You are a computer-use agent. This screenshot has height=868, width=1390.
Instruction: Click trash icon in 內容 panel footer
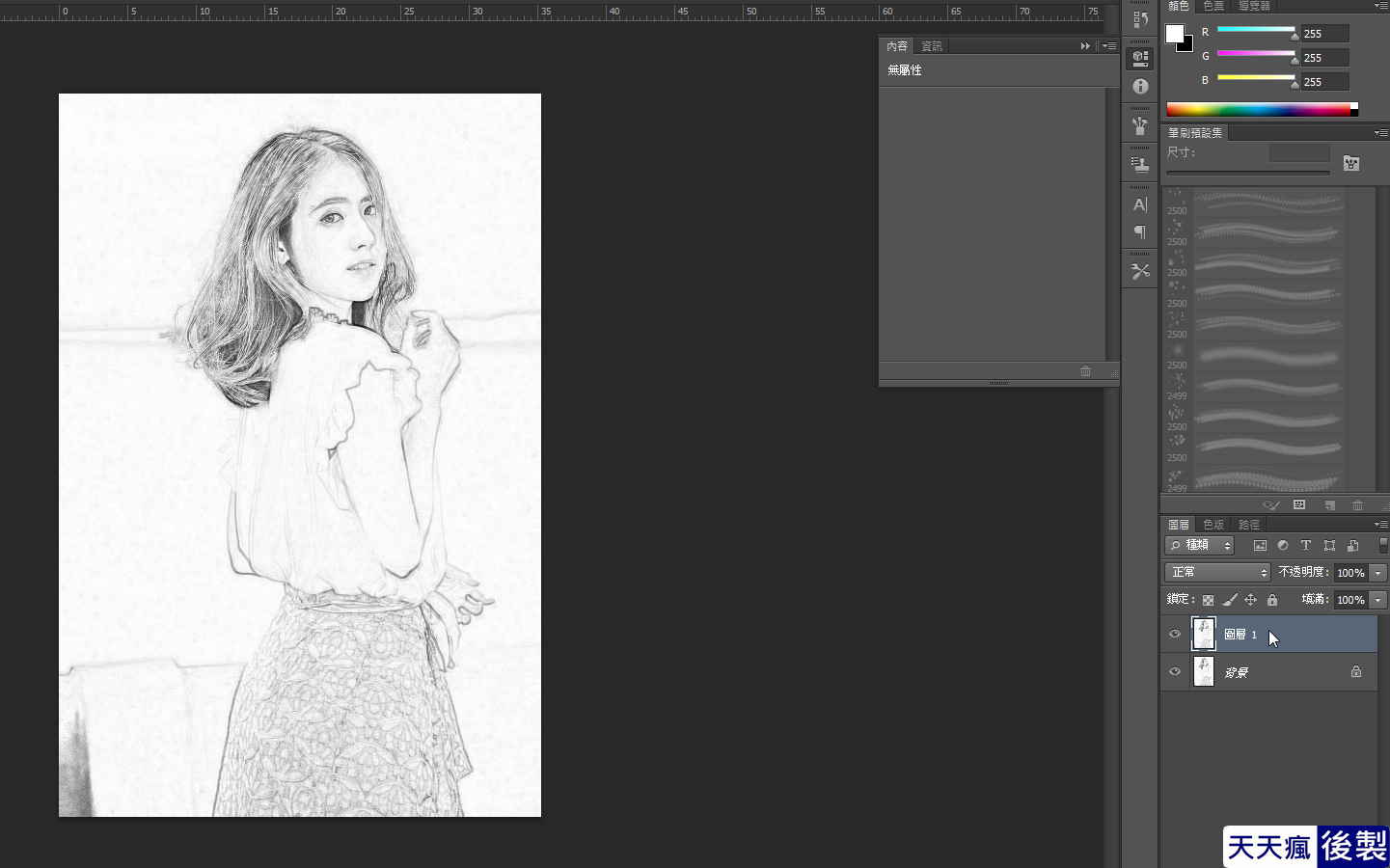click(x=1085, y=371)
